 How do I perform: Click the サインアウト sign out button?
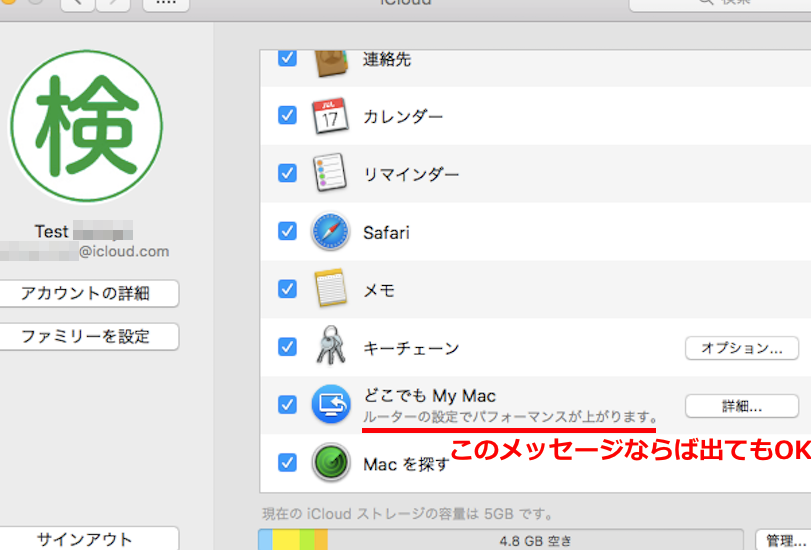(89, 539)
